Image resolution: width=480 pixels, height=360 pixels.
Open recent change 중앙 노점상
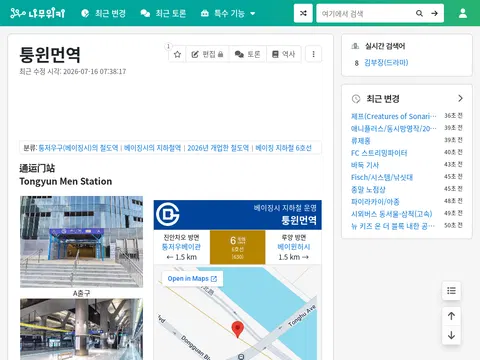[x=368, y=190]
